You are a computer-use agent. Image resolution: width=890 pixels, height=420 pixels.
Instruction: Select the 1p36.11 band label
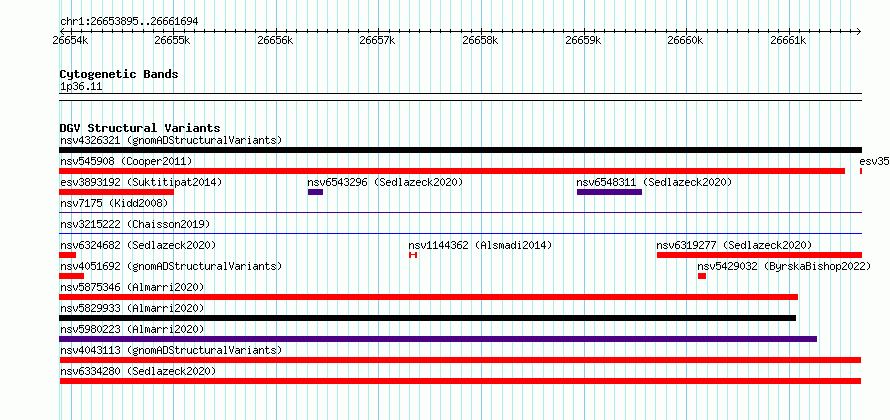pos(81,87)
